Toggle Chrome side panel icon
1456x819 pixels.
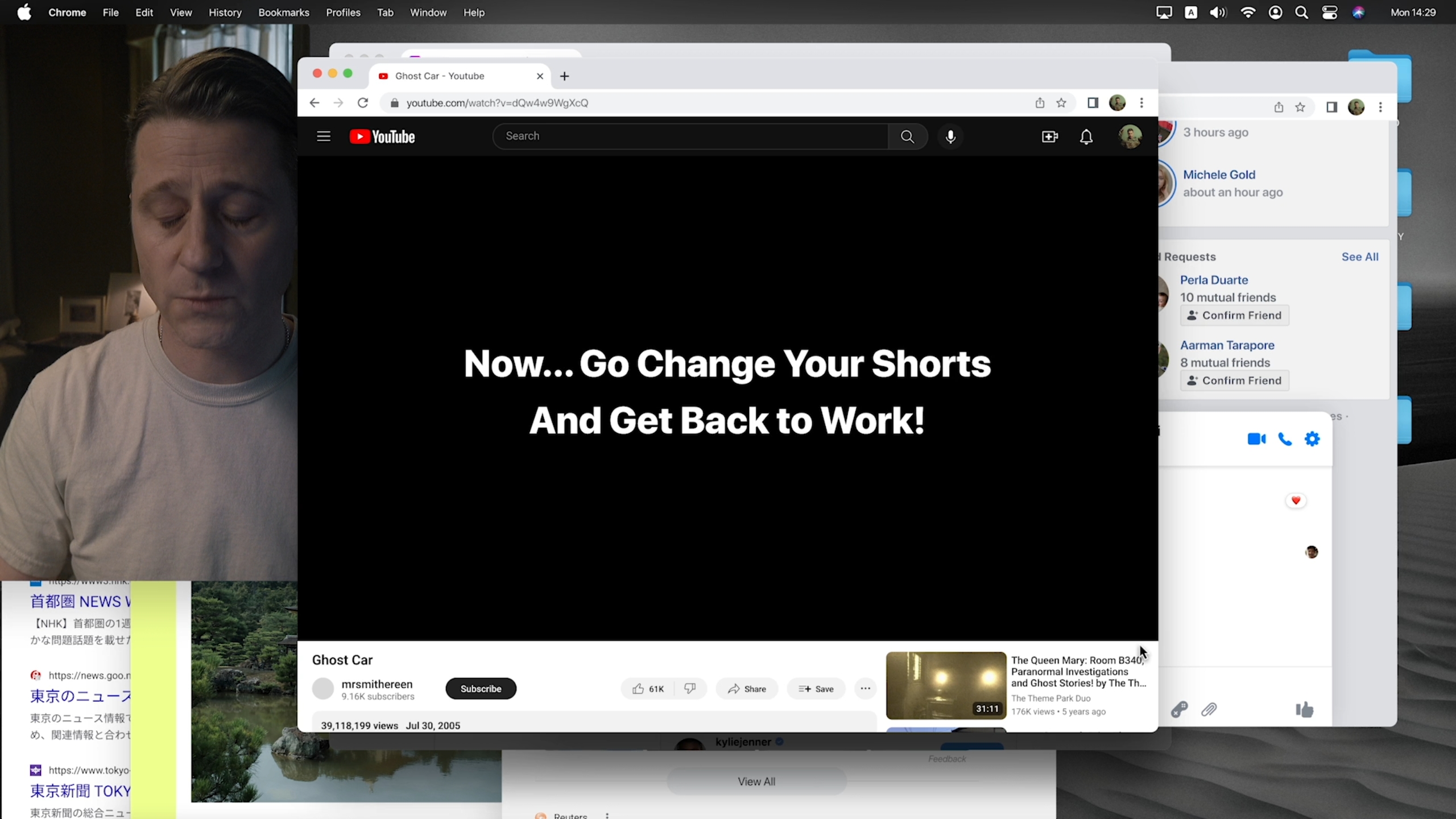[x=1093, y=103]
